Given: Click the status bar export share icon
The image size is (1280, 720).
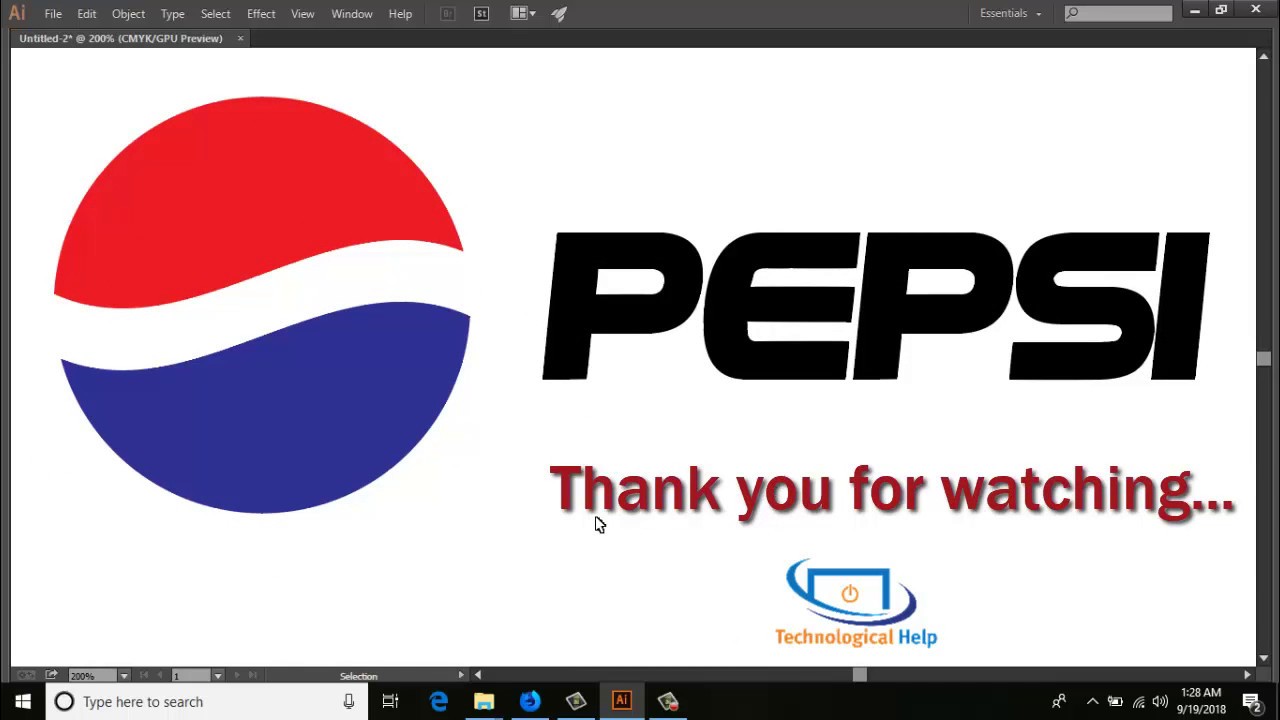Looking at the screenshot, I should [51, 676].
